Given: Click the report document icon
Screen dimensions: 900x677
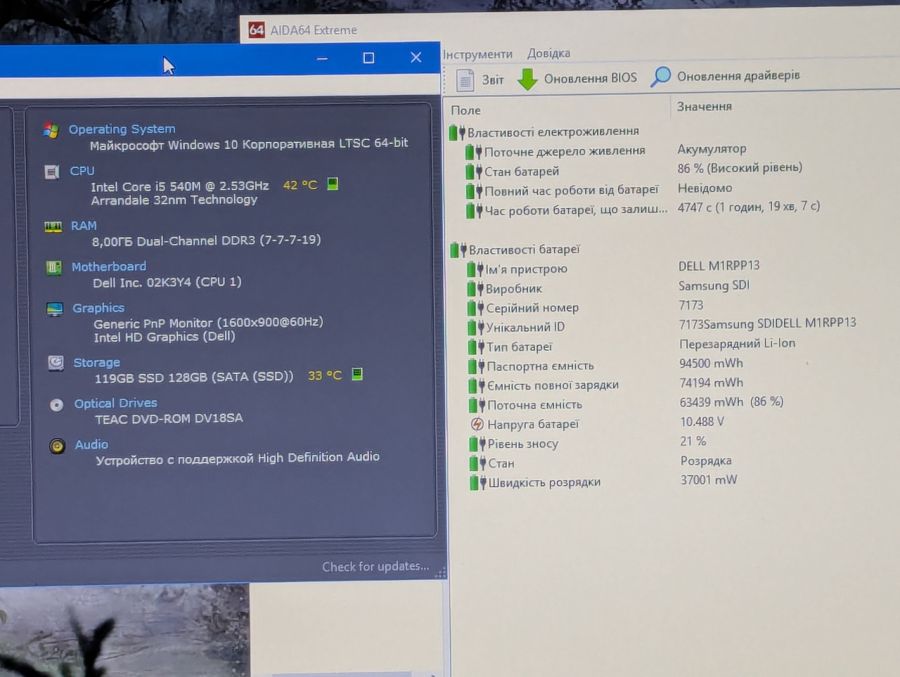Looking at the screenshot, I should (x=465, y=80).
